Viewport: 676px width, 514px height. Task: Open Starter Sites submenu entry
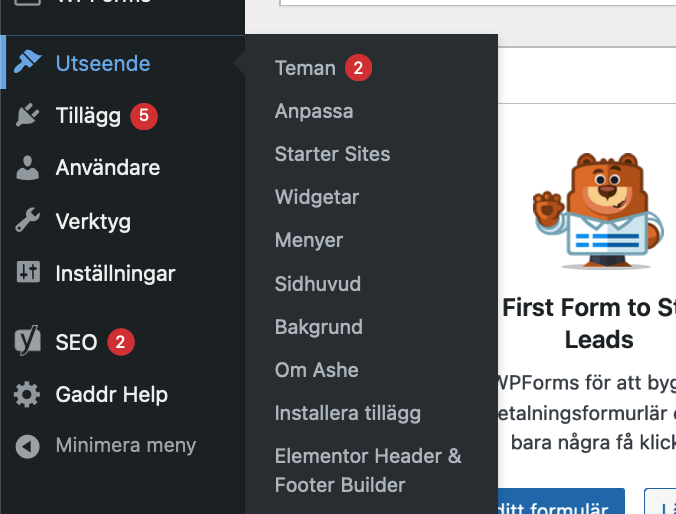(x=332, y=154)
